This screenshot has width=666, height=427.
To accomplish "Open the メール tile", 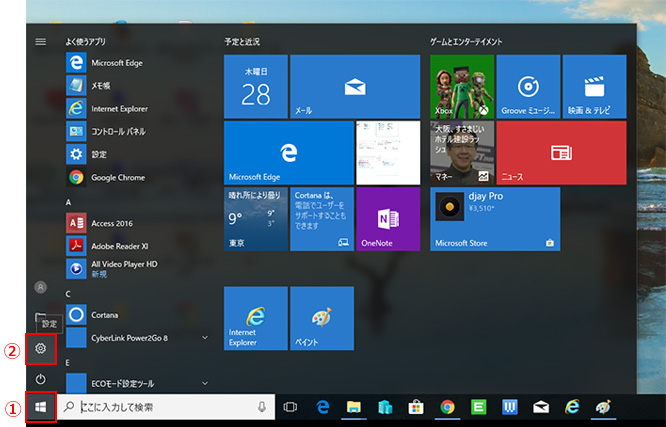I will point(355,87).
